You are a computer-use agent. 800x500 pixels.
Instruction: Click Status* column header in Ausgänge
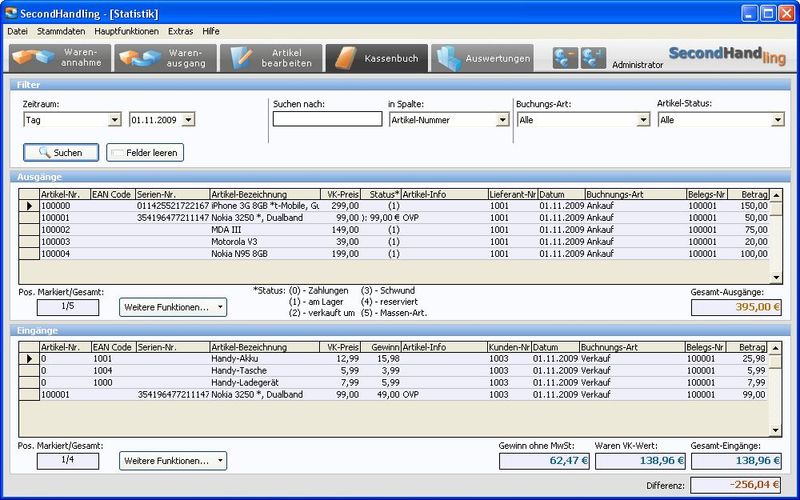click(x=381, y=194)
